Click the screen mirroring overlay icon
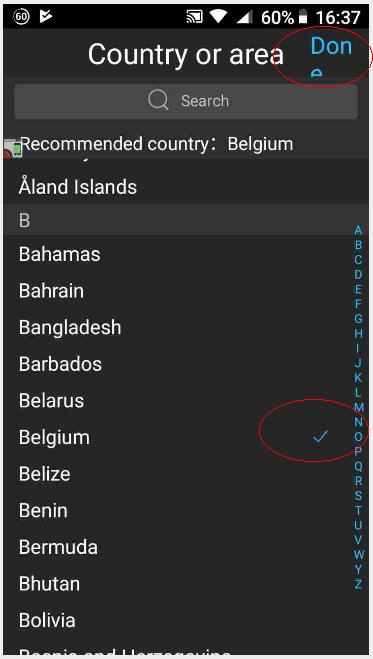The image size is (373, 659). coord(12,148)
